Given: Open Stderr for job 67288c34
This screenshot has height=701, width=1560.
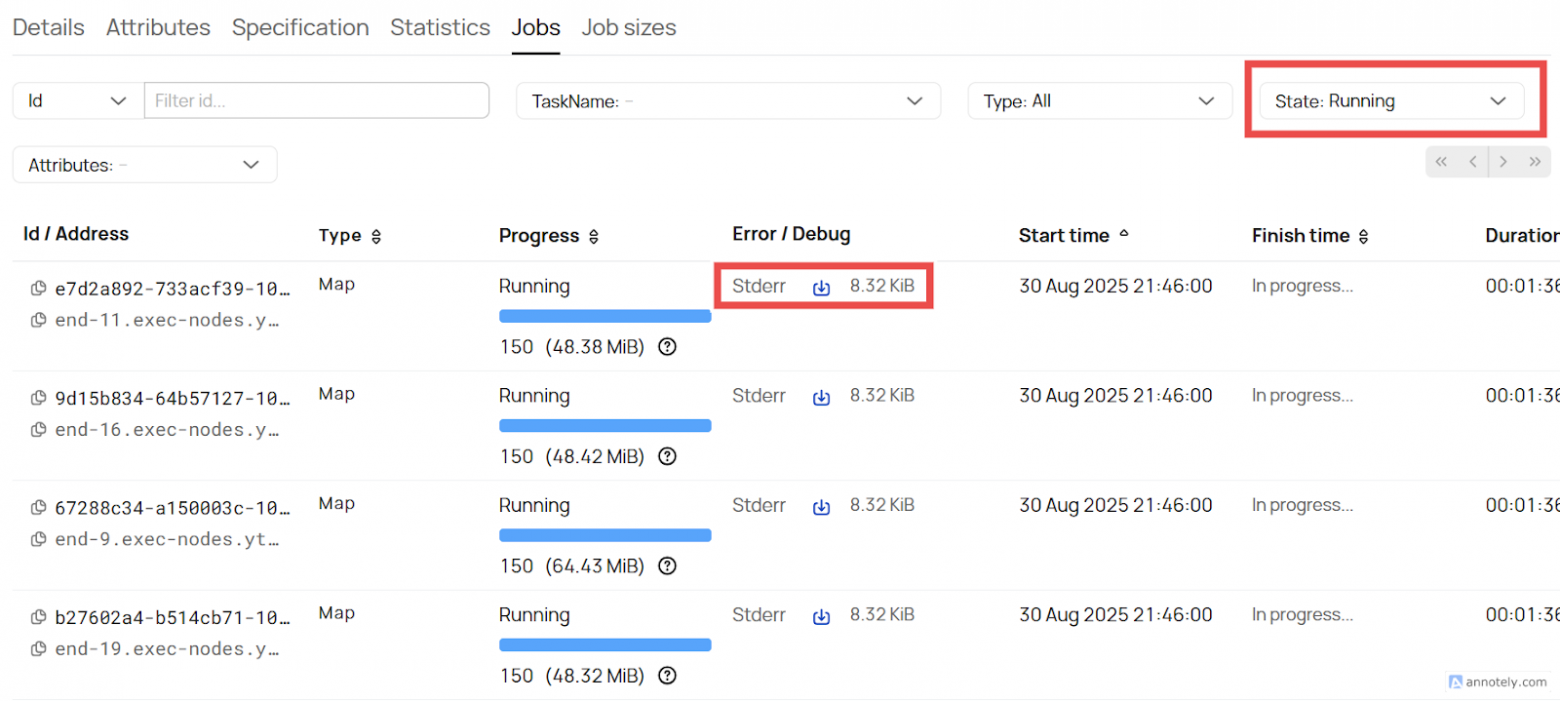Looking at the screenshot, I should point(759,506).
